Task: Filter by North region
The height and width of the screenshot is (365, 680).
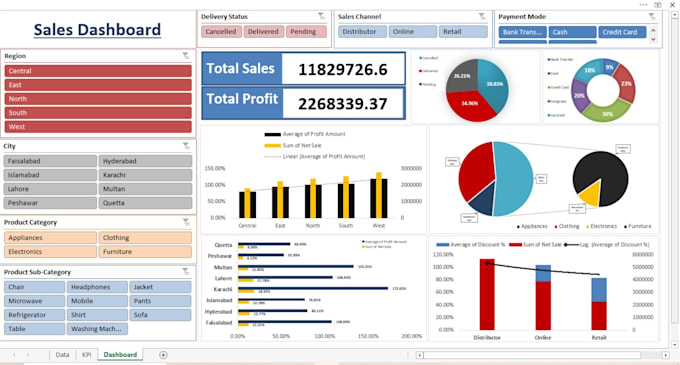Action: (98, 99)
